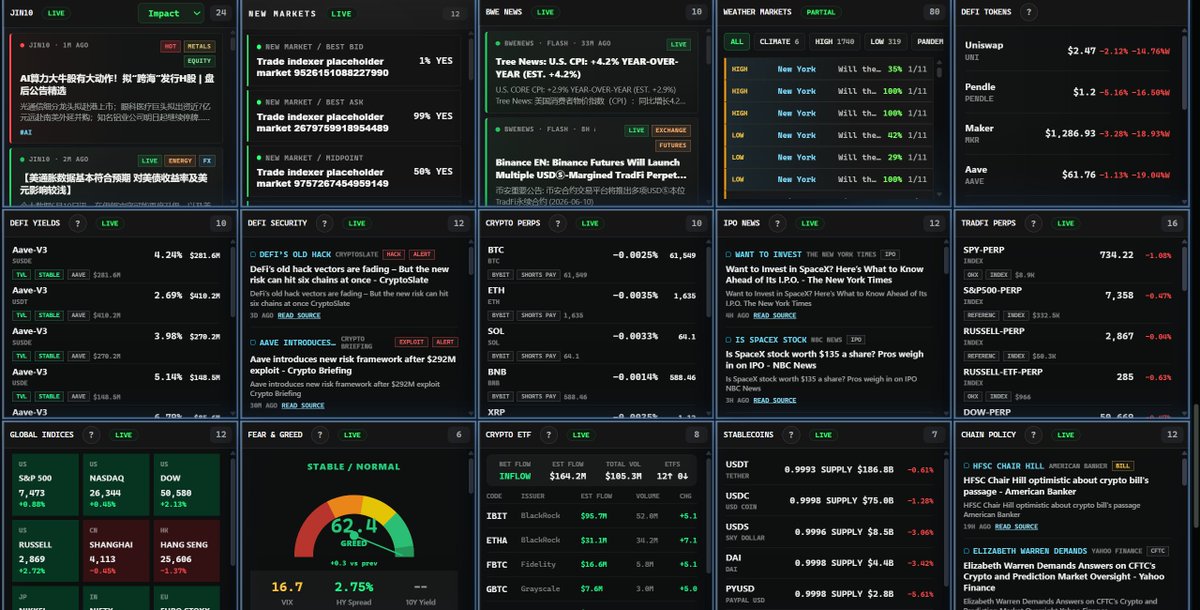This screenshot has height=610, width=1200.
Task: Toggle the JIN10 LIVE status badge
Action: click(56, 13)
